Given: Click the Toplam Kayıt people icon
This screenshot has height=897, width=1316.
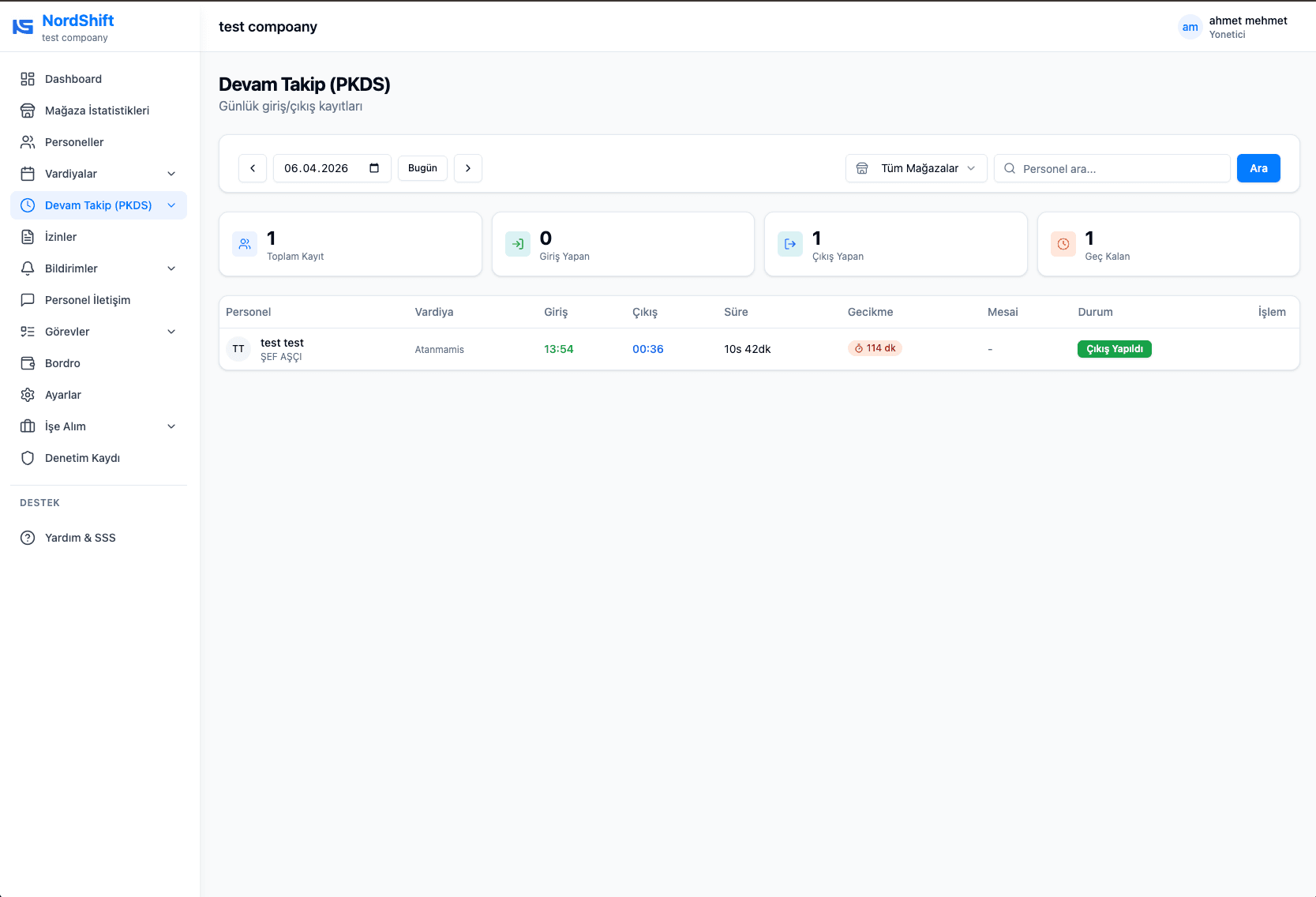Looking at the screenshot, I should tap(245, 244).
